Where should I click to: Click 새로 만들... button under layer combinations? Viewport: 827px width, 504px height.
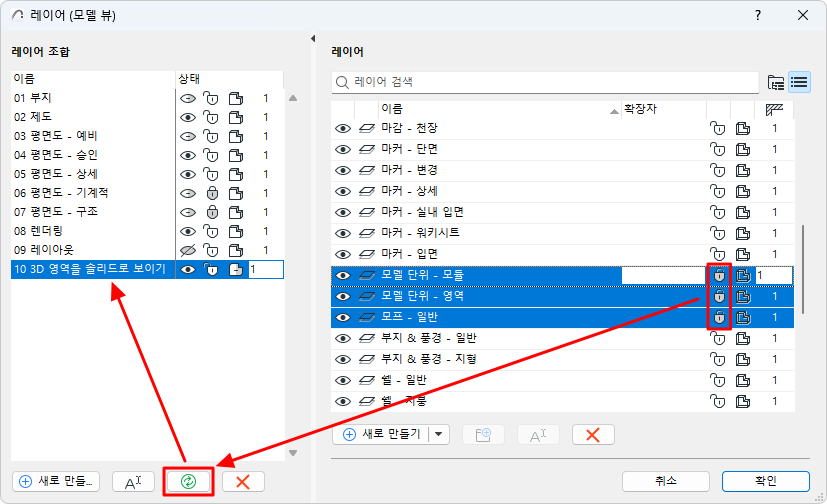tap(56, 481)
